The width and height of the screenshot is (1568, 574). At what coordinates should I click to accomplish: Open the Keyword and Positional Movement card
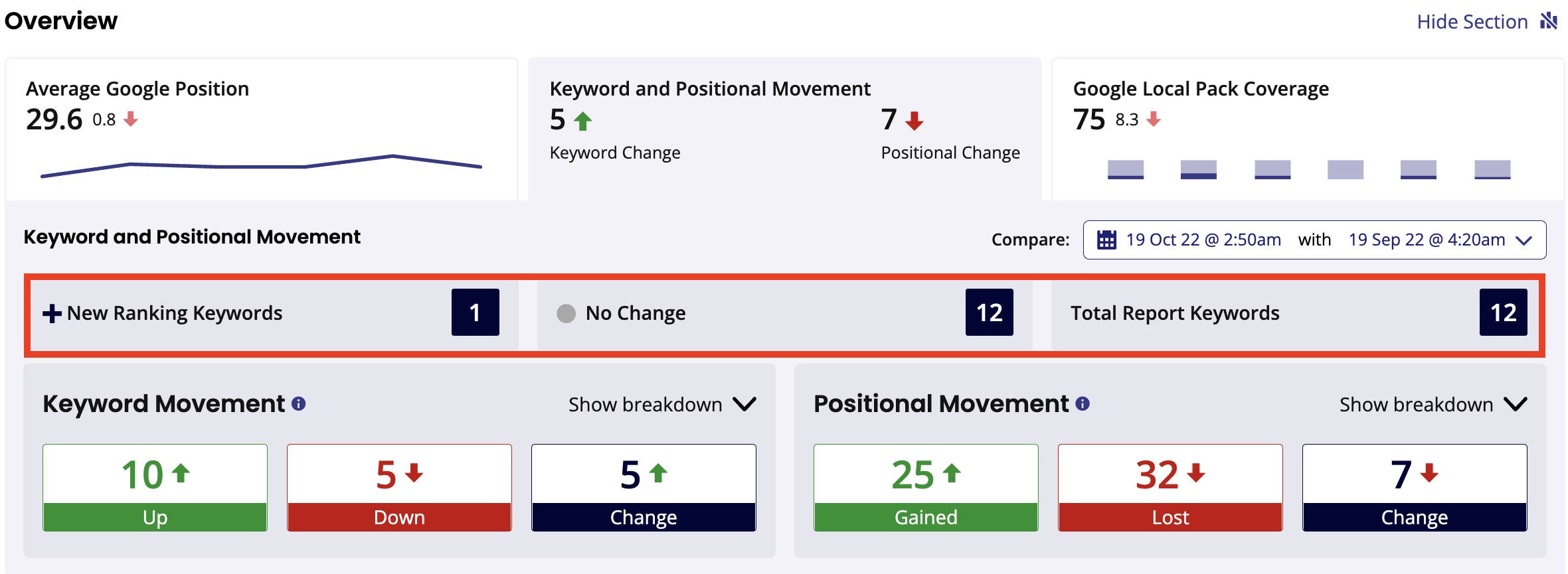[785, 129]
